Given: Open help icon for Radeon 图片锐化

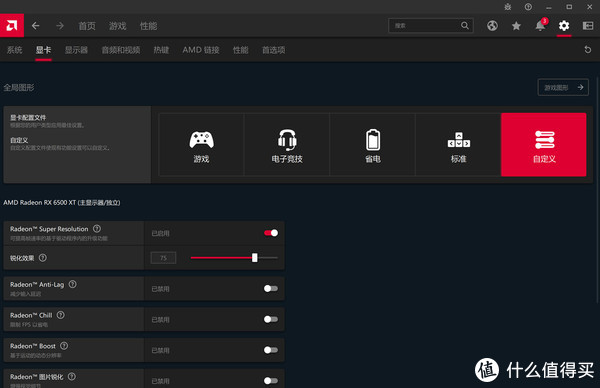Looking at the screenshot, I should click(x=72, y=377).
